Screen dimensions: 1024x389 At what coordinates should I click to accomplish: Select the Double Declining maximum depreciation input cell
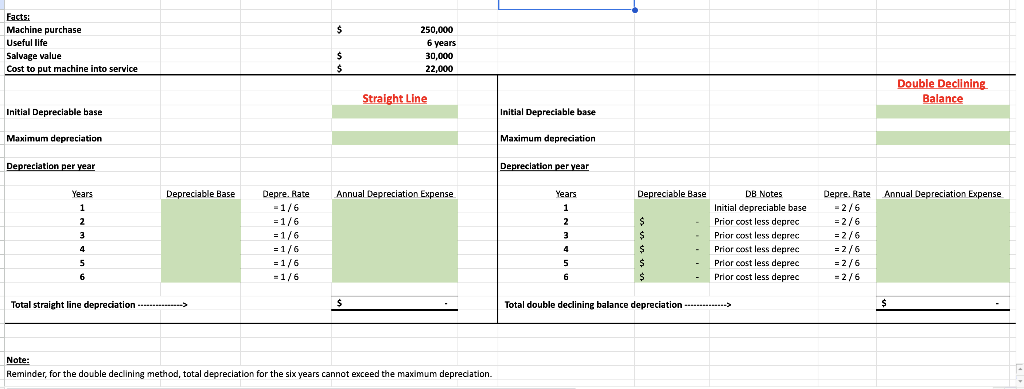click(942, 138)
